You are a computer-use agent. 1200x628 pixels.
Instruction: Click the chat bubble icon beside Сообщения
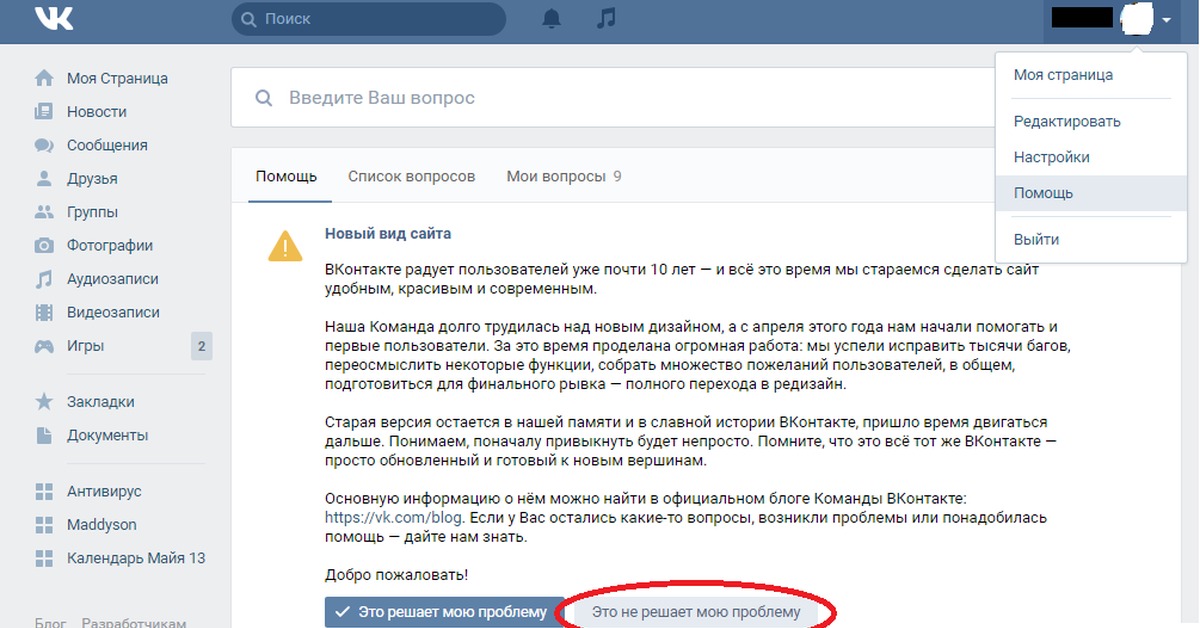[44, 145]
